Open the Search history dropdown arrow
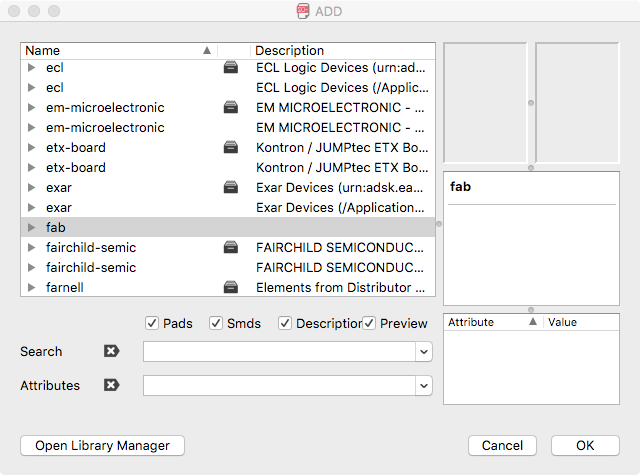This screenshot has width=640, height=475. tap(425, 352)
